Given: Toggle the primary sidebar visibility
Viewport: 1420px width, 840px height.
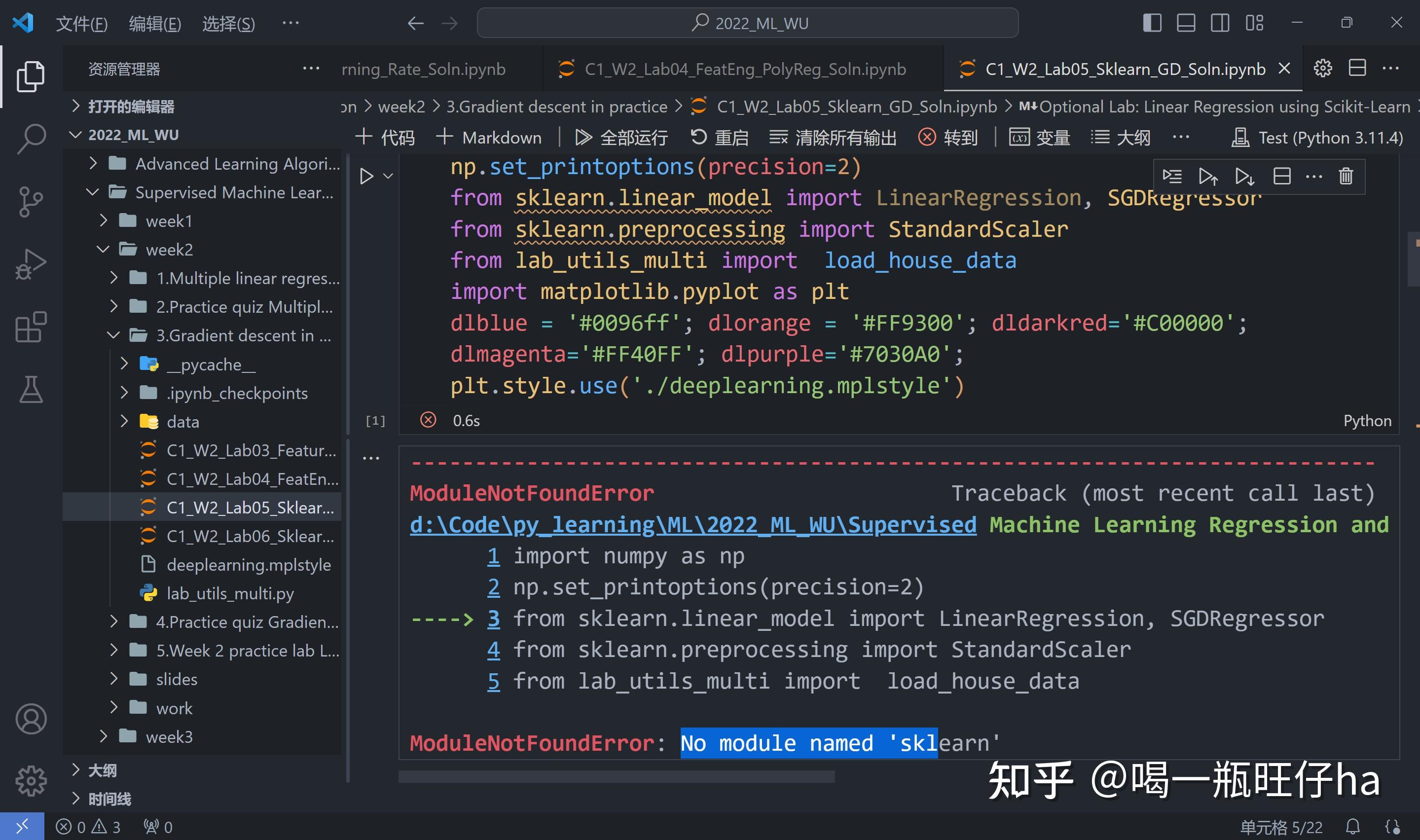Looking at the screenshot, I should (x=1152, y=23).
